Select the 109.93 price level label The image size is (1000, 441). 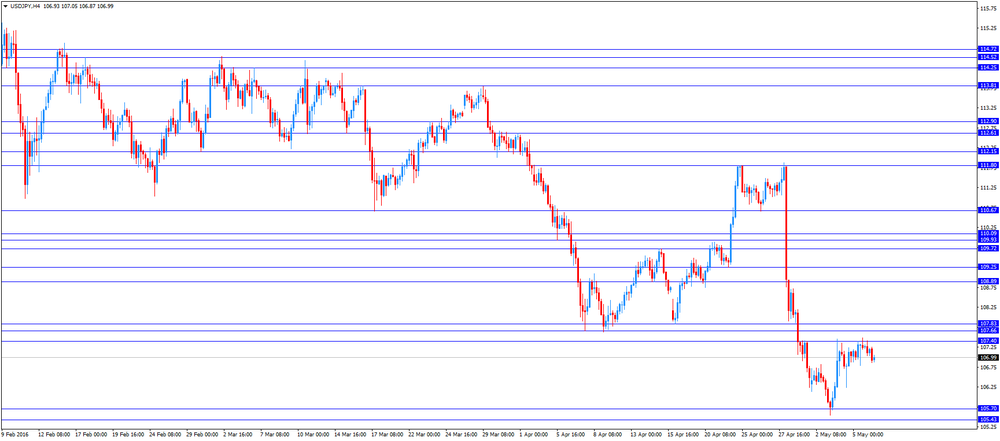point(988,240)
